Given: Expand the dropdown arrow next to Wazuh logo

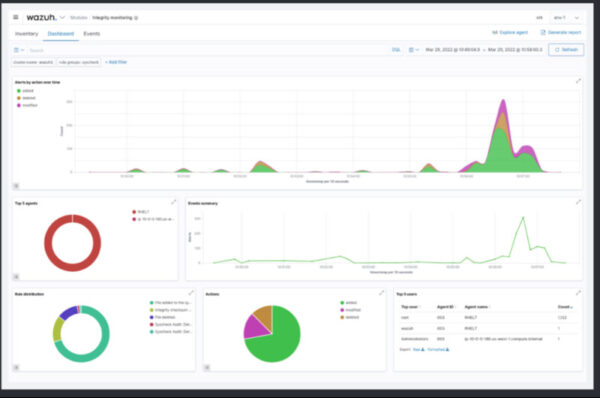Looking at the screenshot, I should [62, 18].
